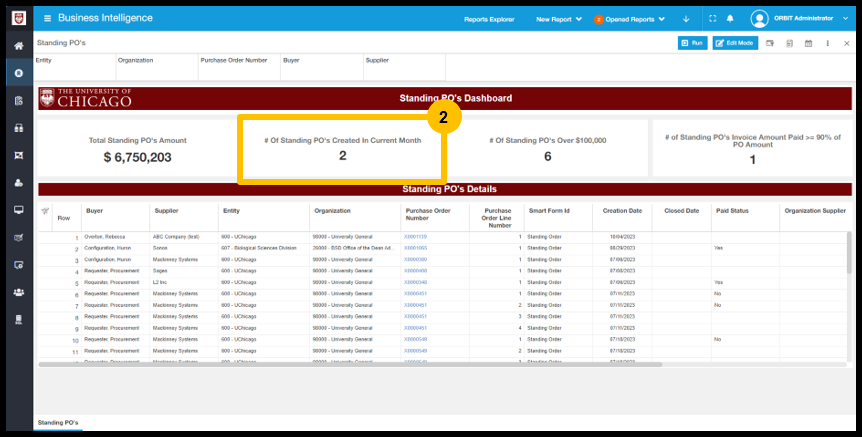Click the ORBIT Administrator avatar
Image resolution: width=862 pixels, height=437 pixels.
click(759, 19)
